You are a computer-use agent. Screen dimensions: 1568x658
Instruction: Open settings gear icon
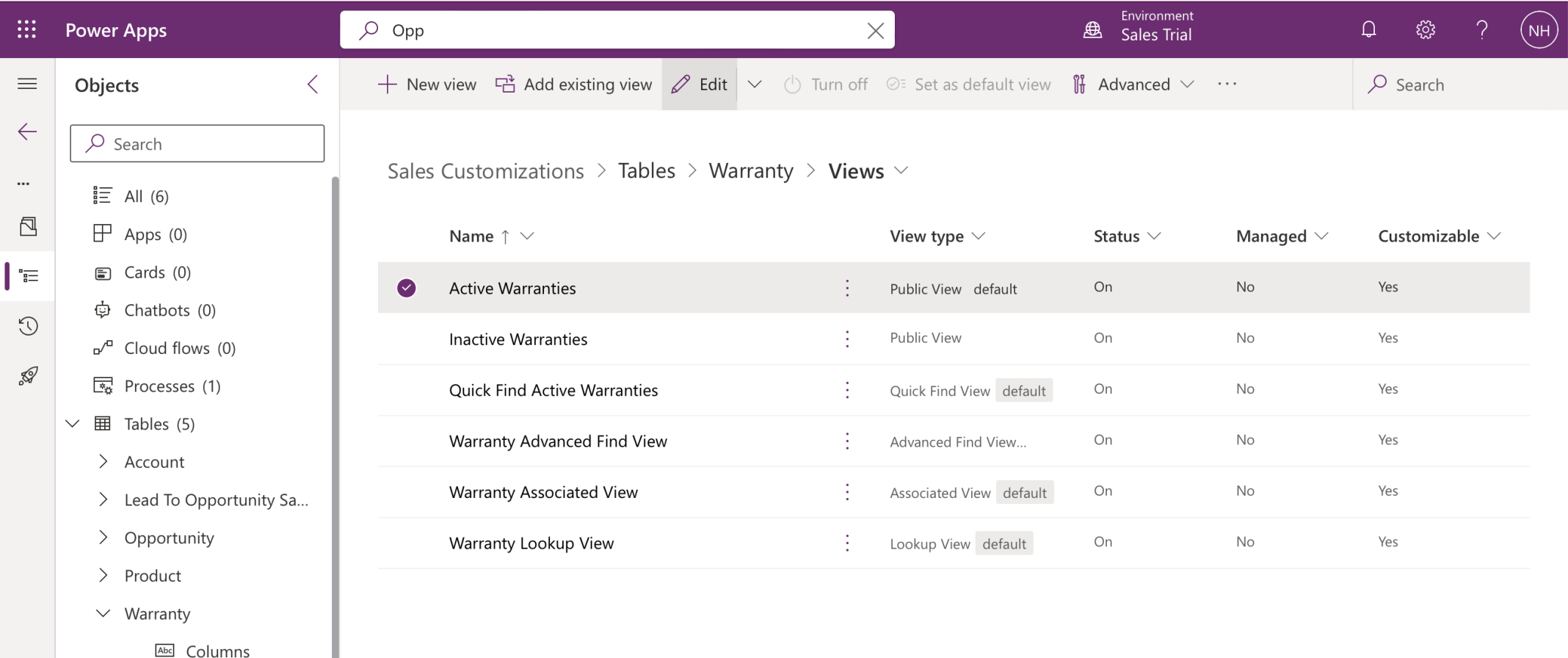pyautogui.click(x=1425, y=29)
